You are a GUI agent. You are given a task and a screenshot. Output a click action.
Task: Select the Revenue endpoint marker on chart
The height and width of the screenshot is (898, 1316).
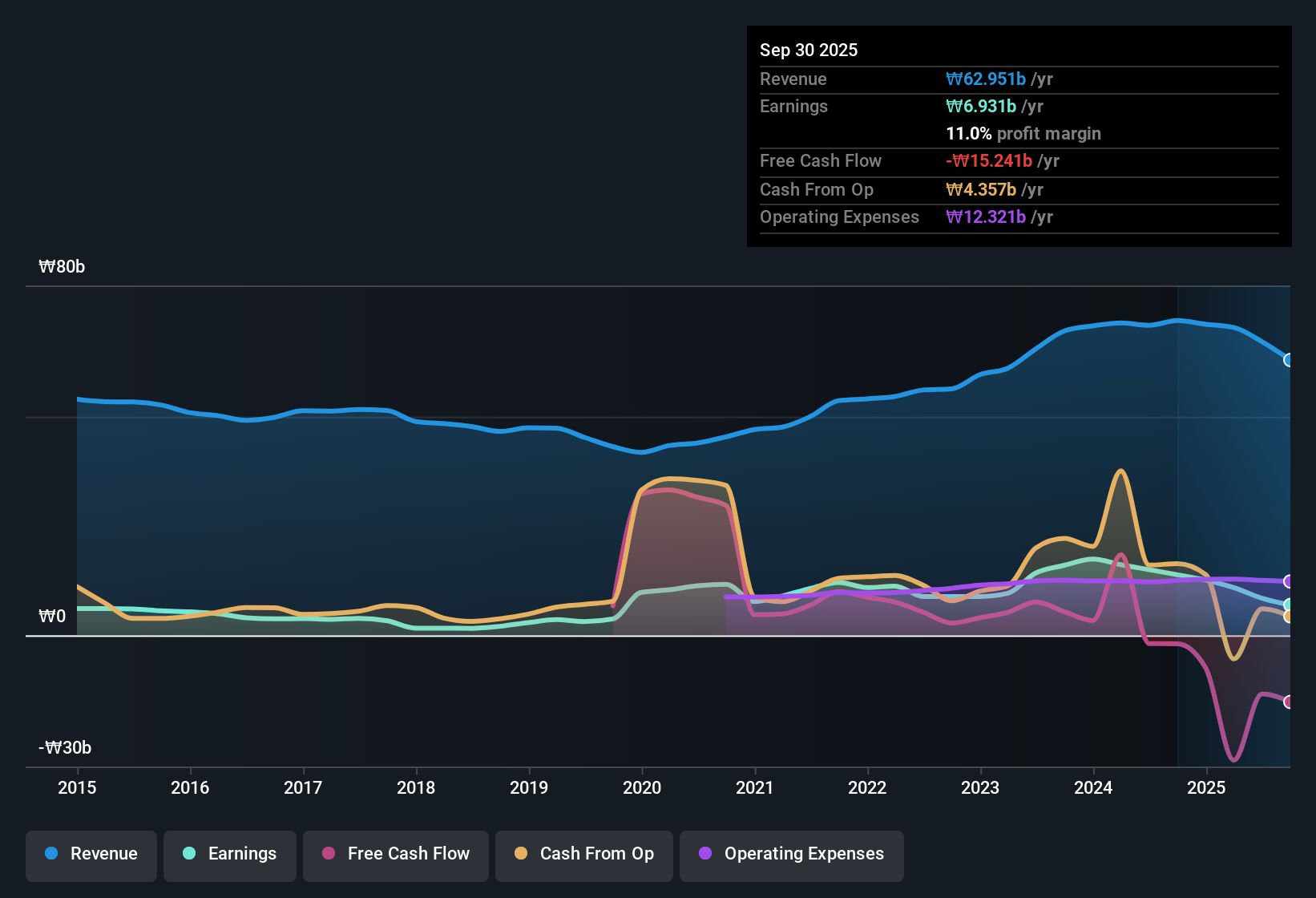click(1289, 360)
